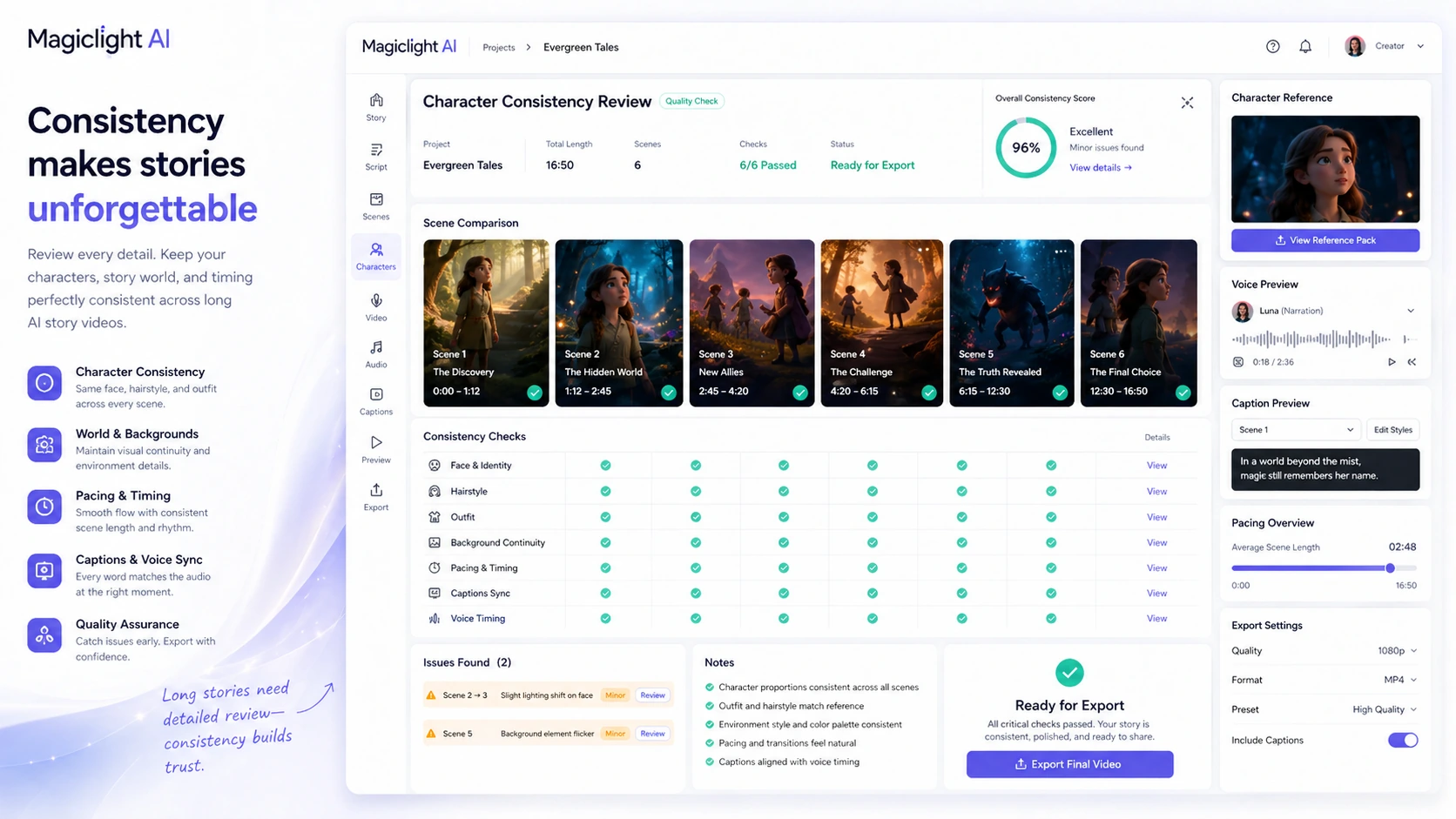Review the Scene 2 → 3 lighting issue

pyautogui.click(x=652, y=695)
